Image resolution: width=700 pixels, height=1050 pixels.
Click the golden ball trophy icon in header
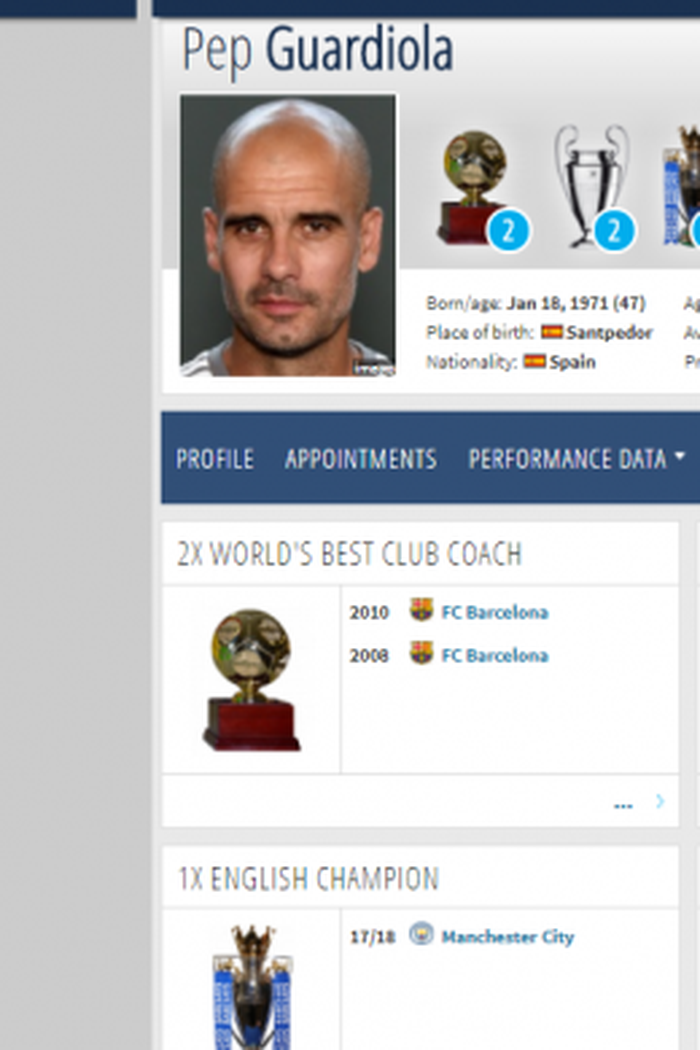tap(474, 187)
